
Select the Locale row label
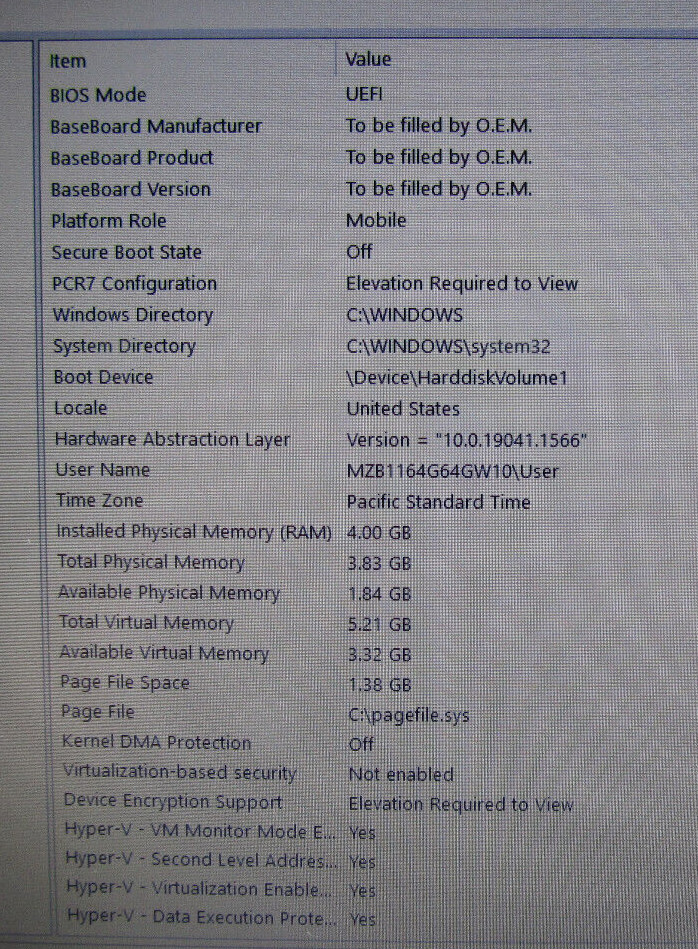81,408
